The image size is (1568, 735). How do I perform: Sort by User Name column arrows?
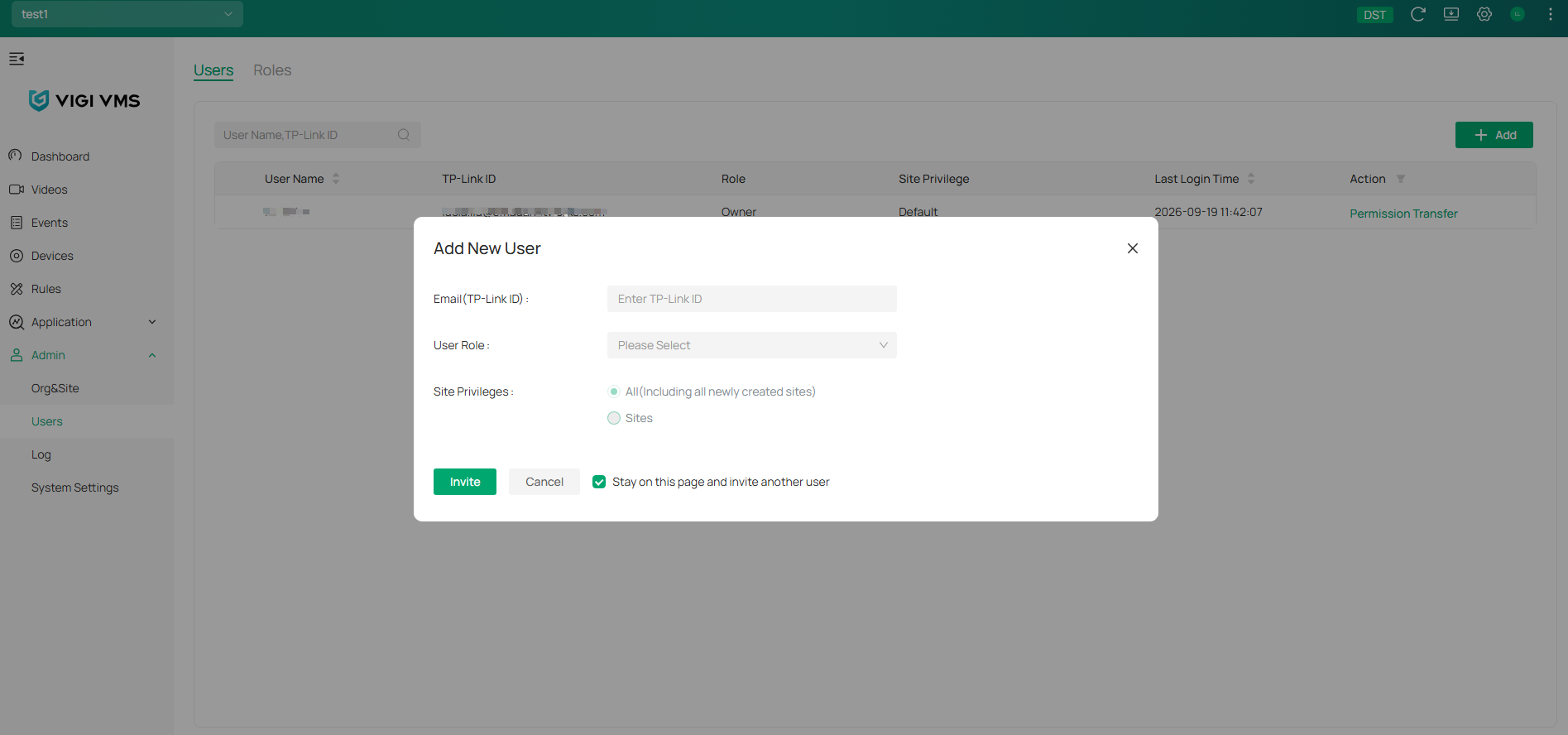(336, 179)
